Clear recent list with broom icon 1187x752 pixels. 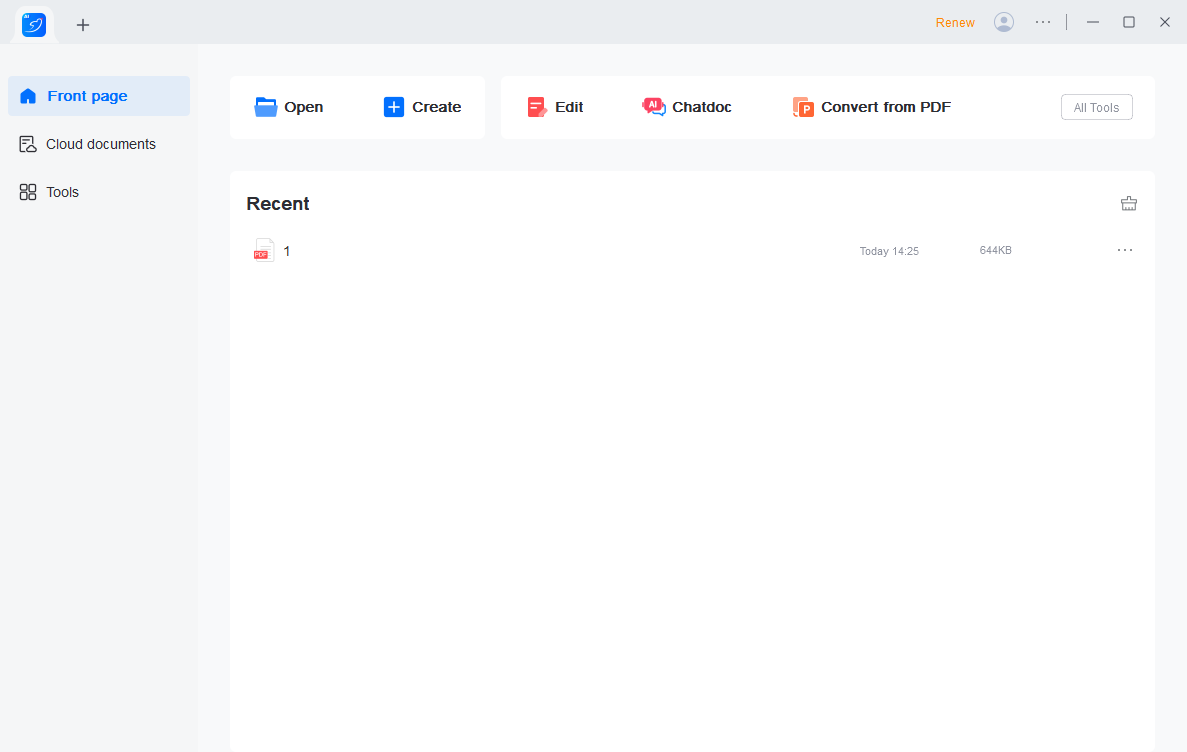click(x=1129, y=204)
